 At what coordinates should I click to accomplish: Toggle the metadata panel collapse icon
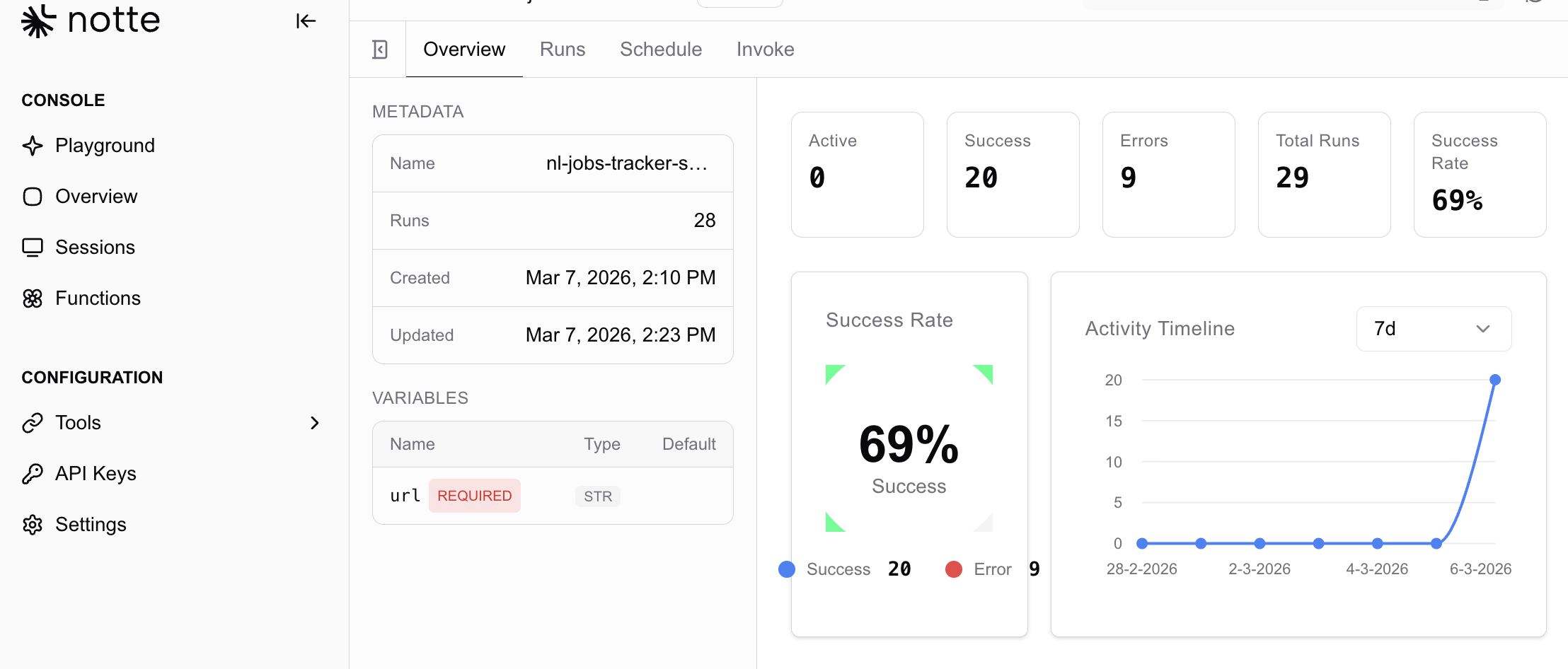[380, 50]
